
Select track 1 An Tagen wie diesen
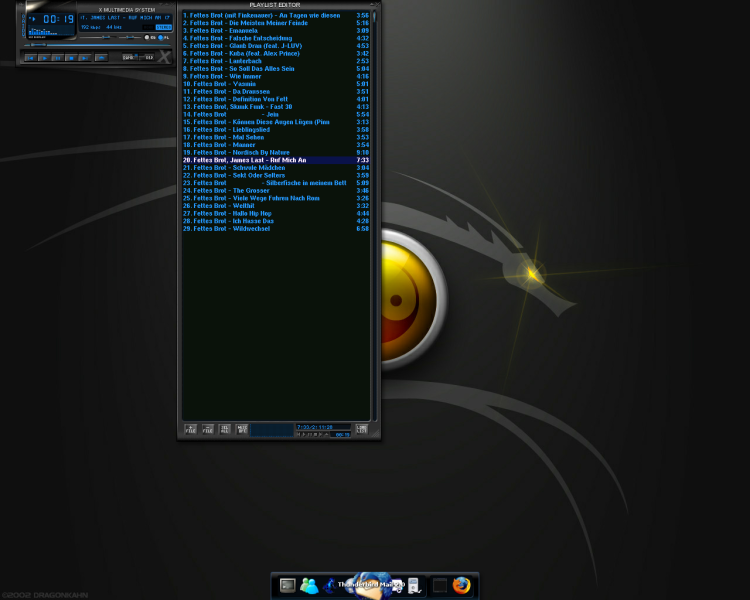[x=276, y=15]
